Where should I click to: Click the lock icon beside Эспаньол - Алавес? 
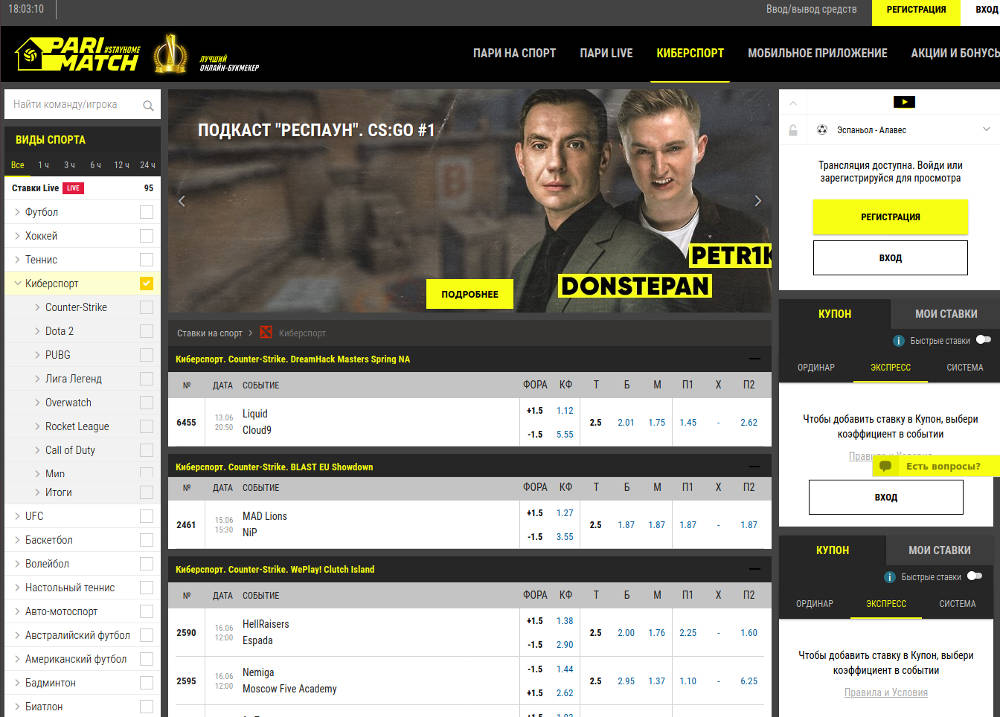[793, 130]
